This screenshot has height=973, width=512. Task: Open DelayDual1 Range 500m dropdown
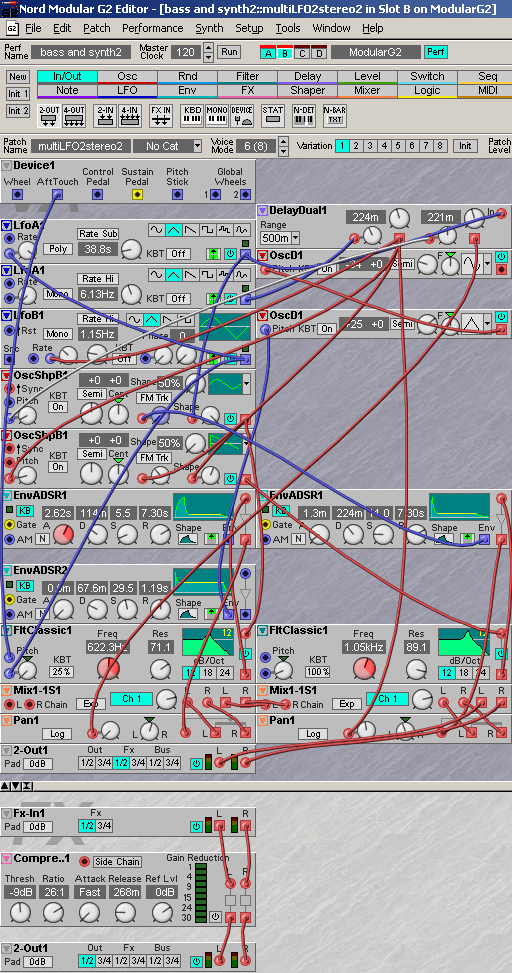tap(295, 238)
